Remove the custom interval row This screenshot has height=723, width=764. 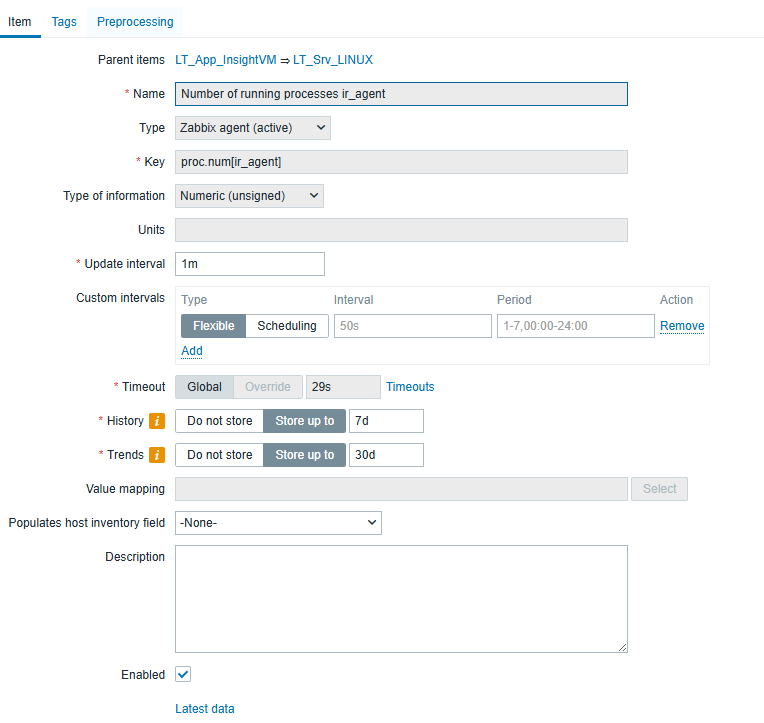click(682, 326)
